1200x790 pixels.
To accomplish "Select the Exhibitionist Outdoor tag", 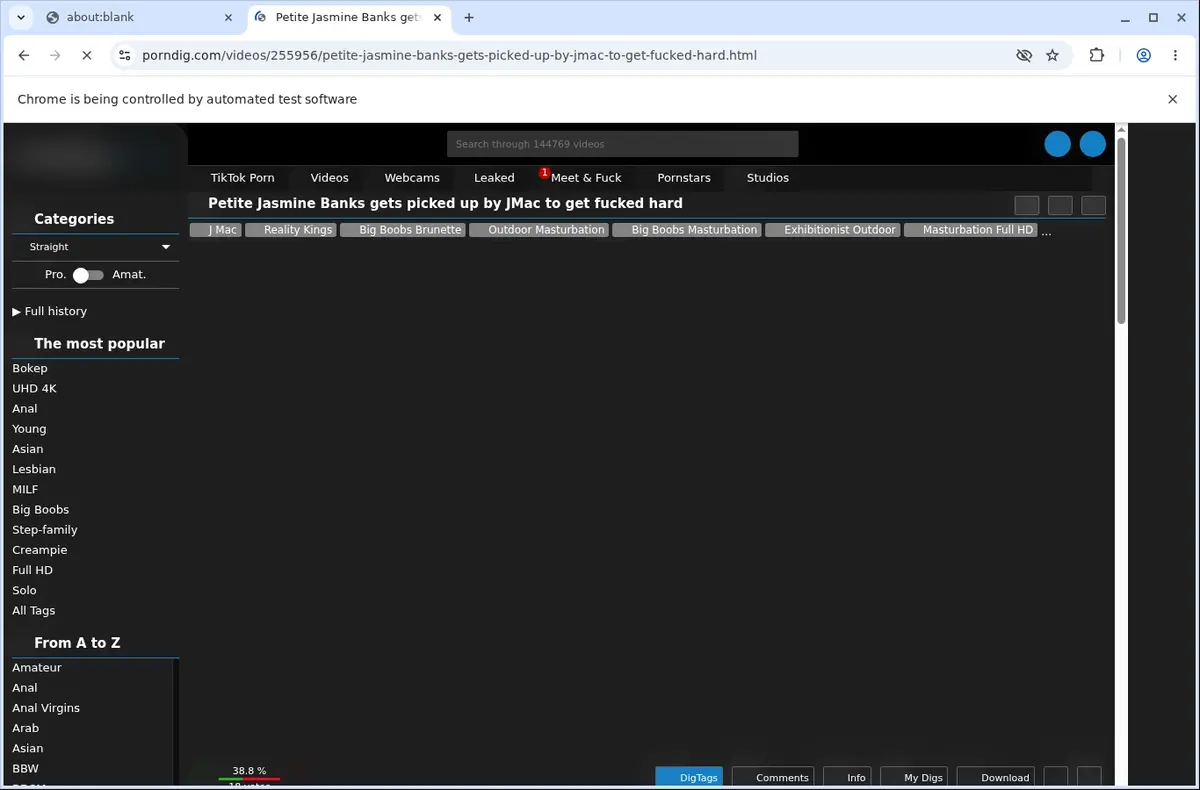I will coord(832,230).
